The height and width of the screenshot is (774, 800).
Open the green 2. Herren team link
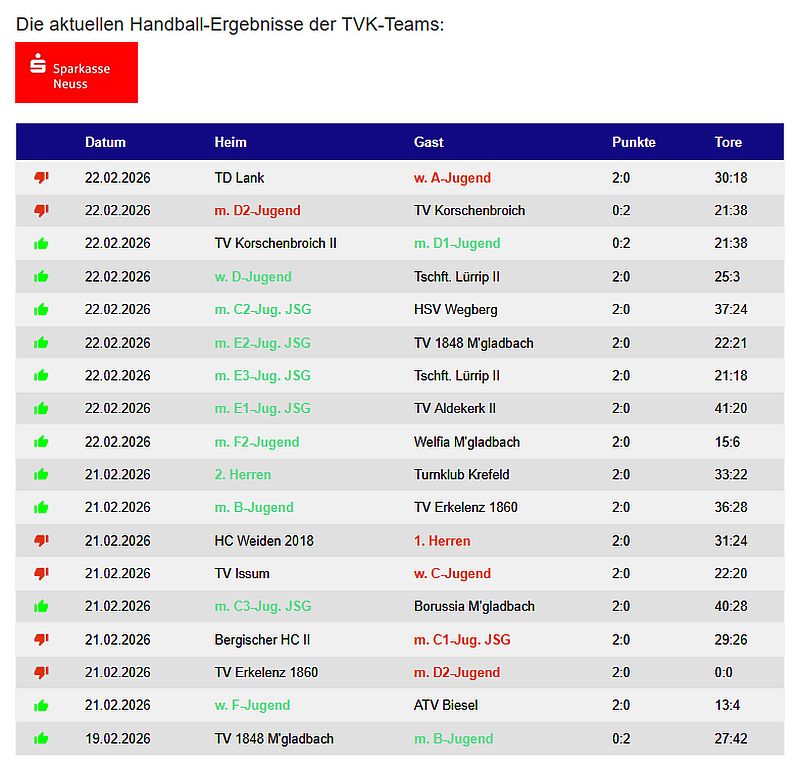(x=243, y=475)
